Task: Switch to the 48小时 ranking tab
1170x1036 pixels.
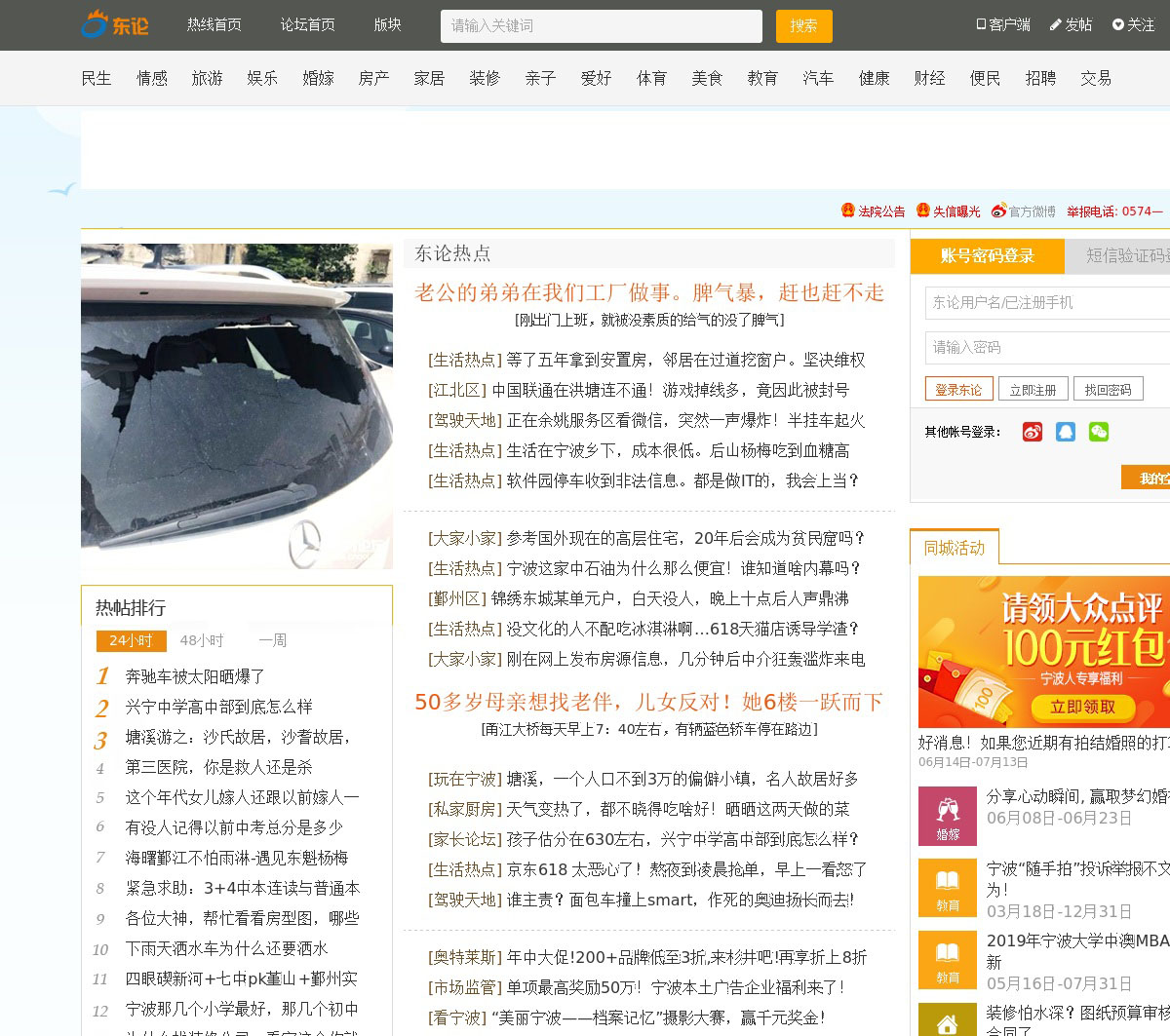Action: point(202,640)
